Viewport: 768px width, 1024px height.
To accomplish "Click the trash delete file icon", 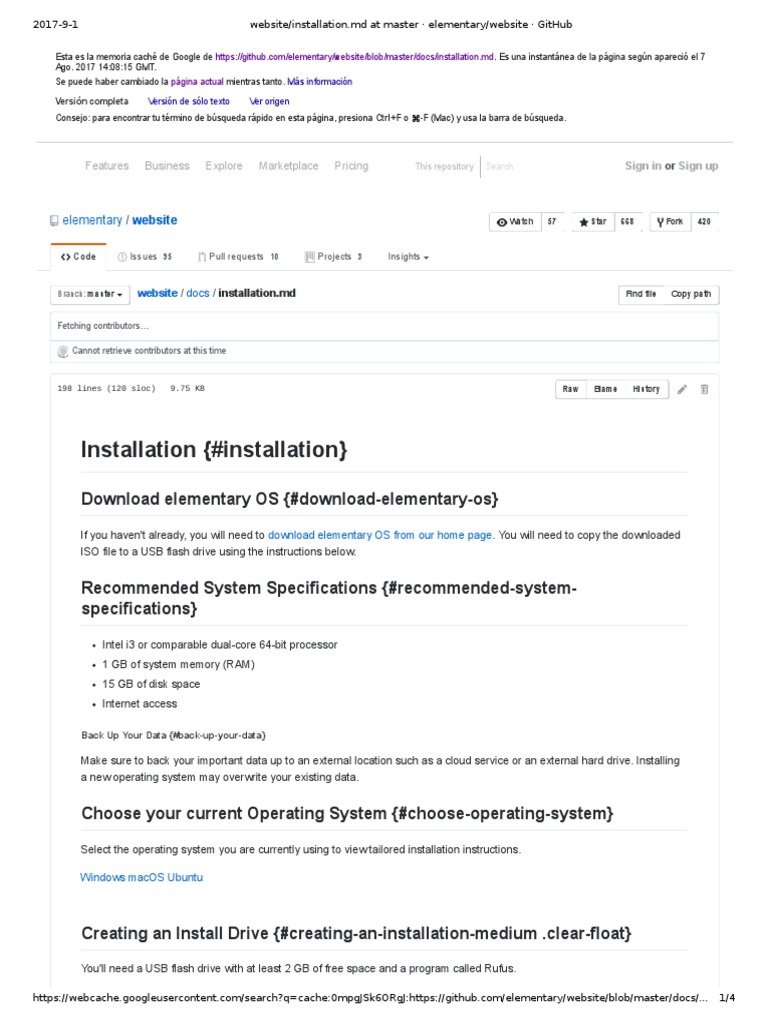I will click(x=704, y=389).
